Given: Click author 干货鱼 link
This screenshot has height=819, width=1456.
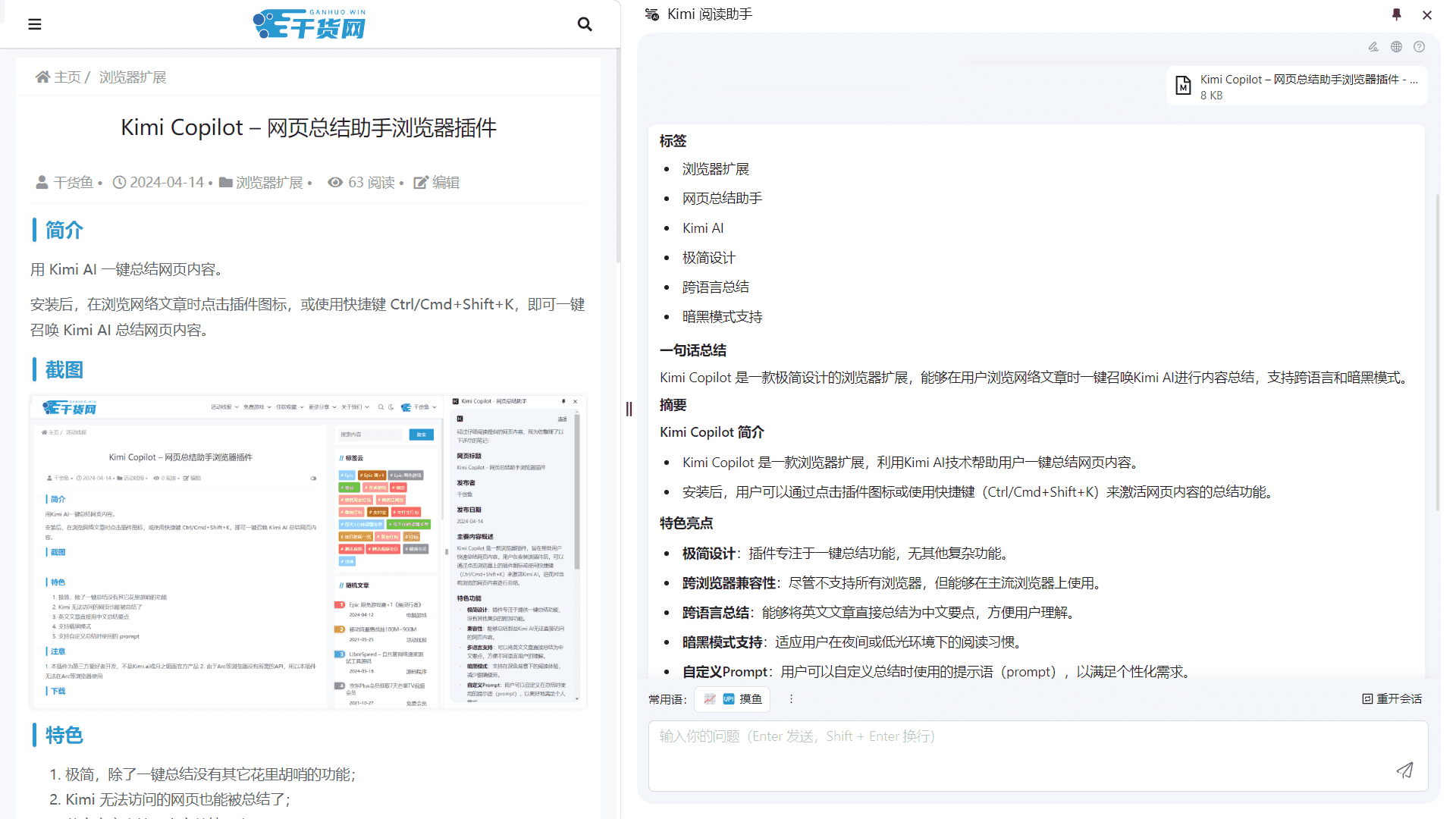Looking at the screenshot, I should (x=74, y=183).
